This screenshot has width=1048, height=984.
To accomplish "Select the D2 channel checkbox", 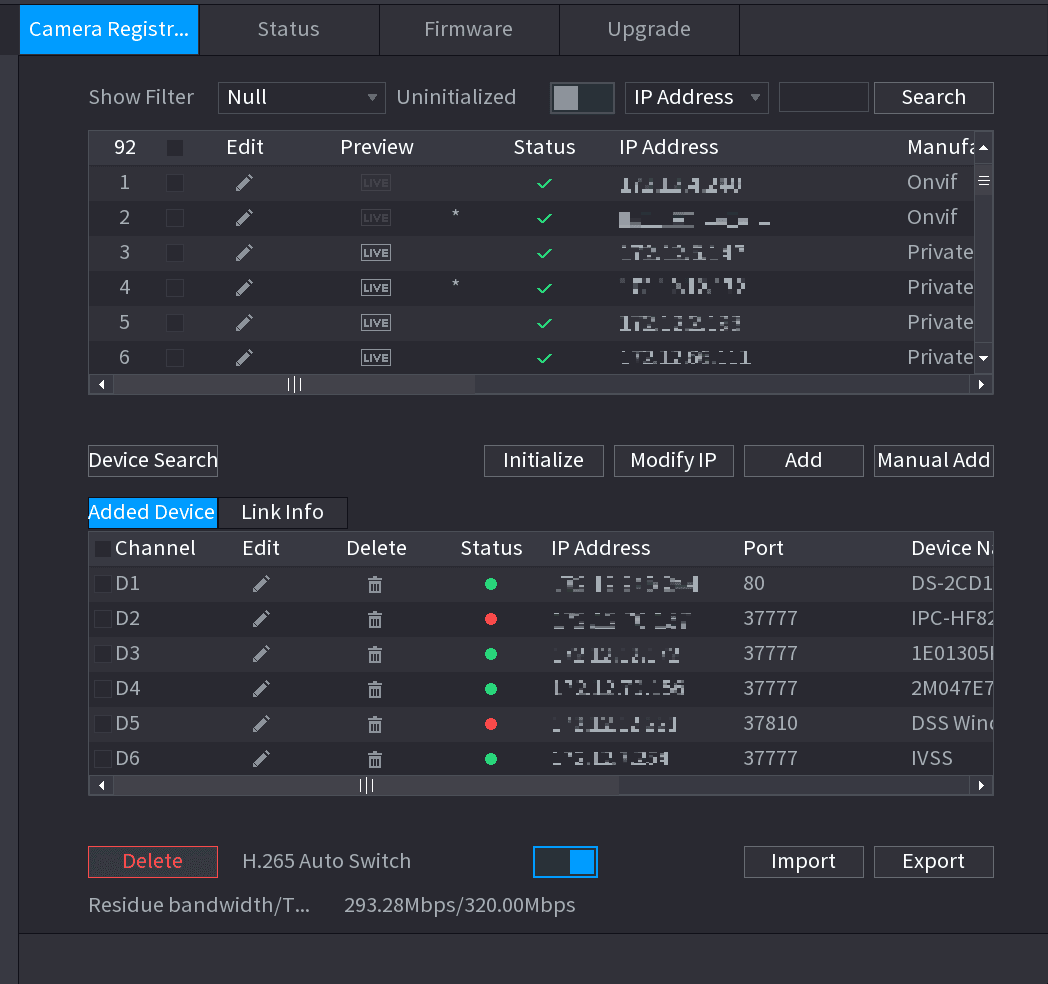I will (x=103, y=619).
